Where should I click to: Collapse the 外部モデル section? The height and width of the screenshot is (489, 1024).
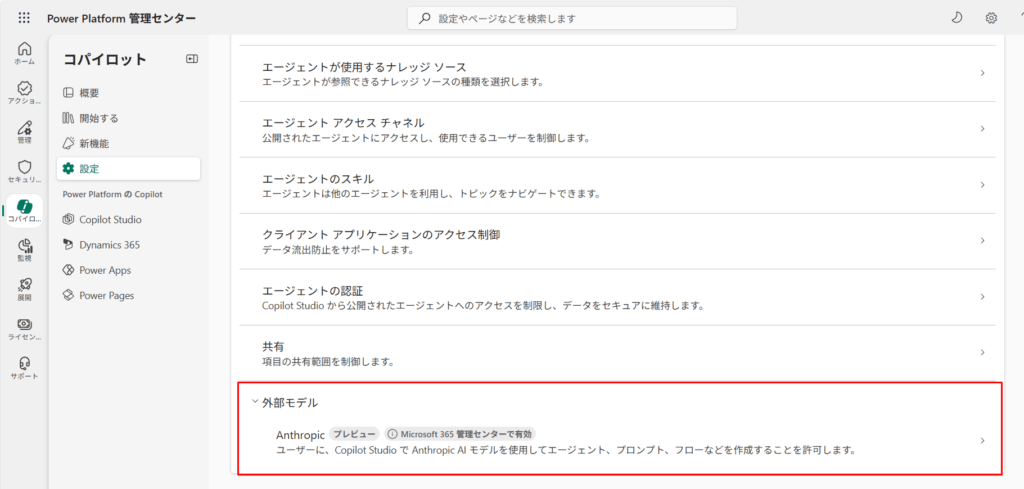click(255, 402)
